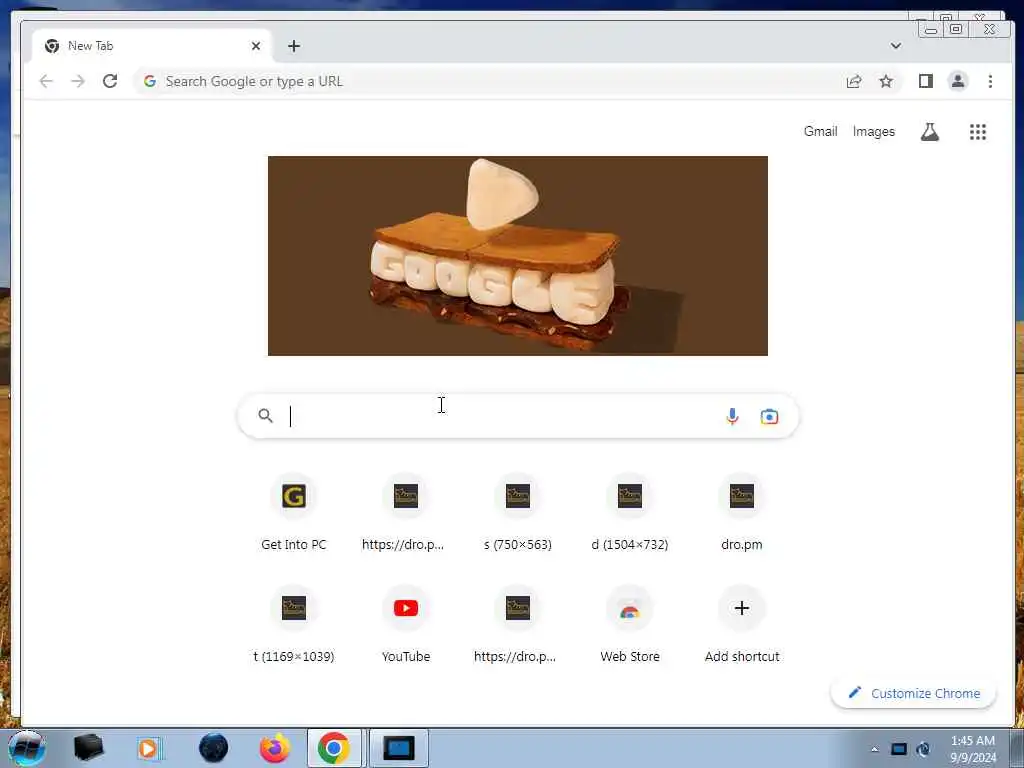Screen dimensions: 1024x768
Task: Open the Chrome profile avatar menu
Action: [x=957, y=81]
